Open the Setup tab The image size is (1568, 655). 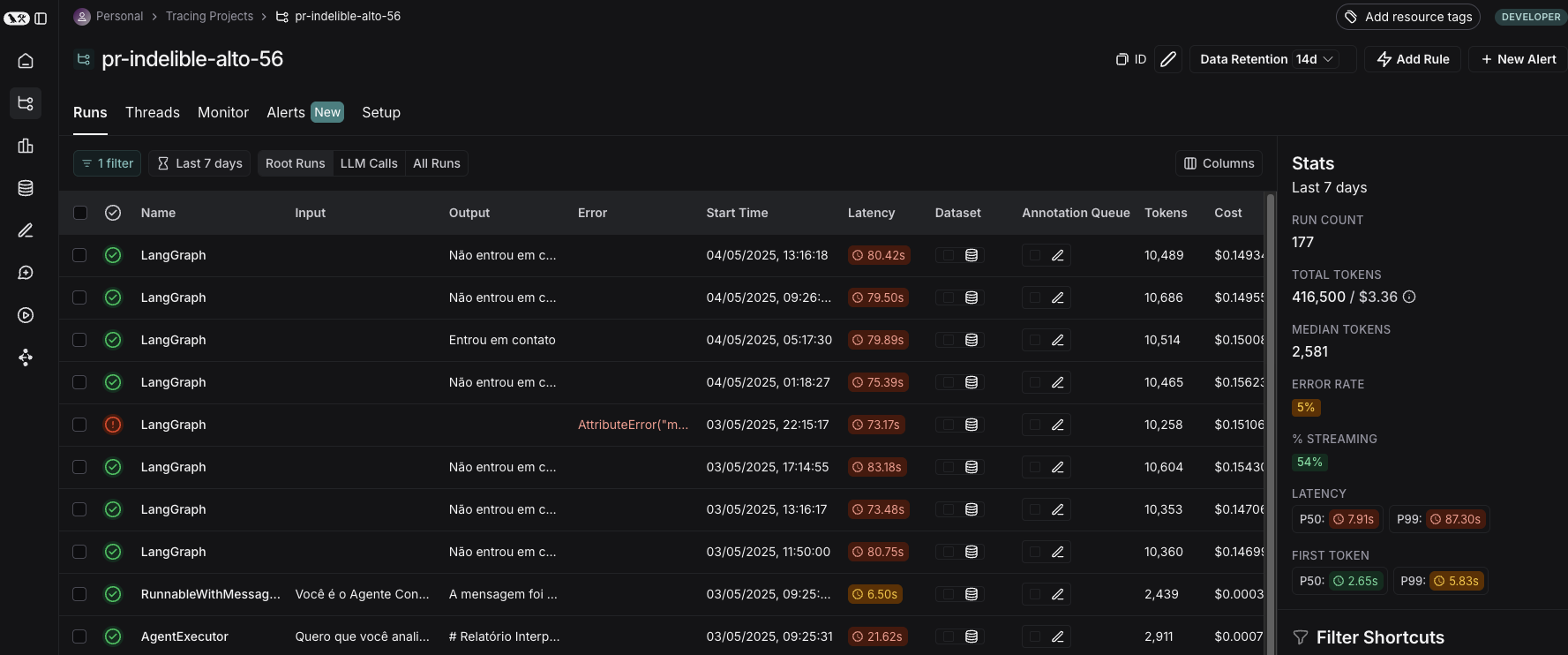[x=381, y=113]
